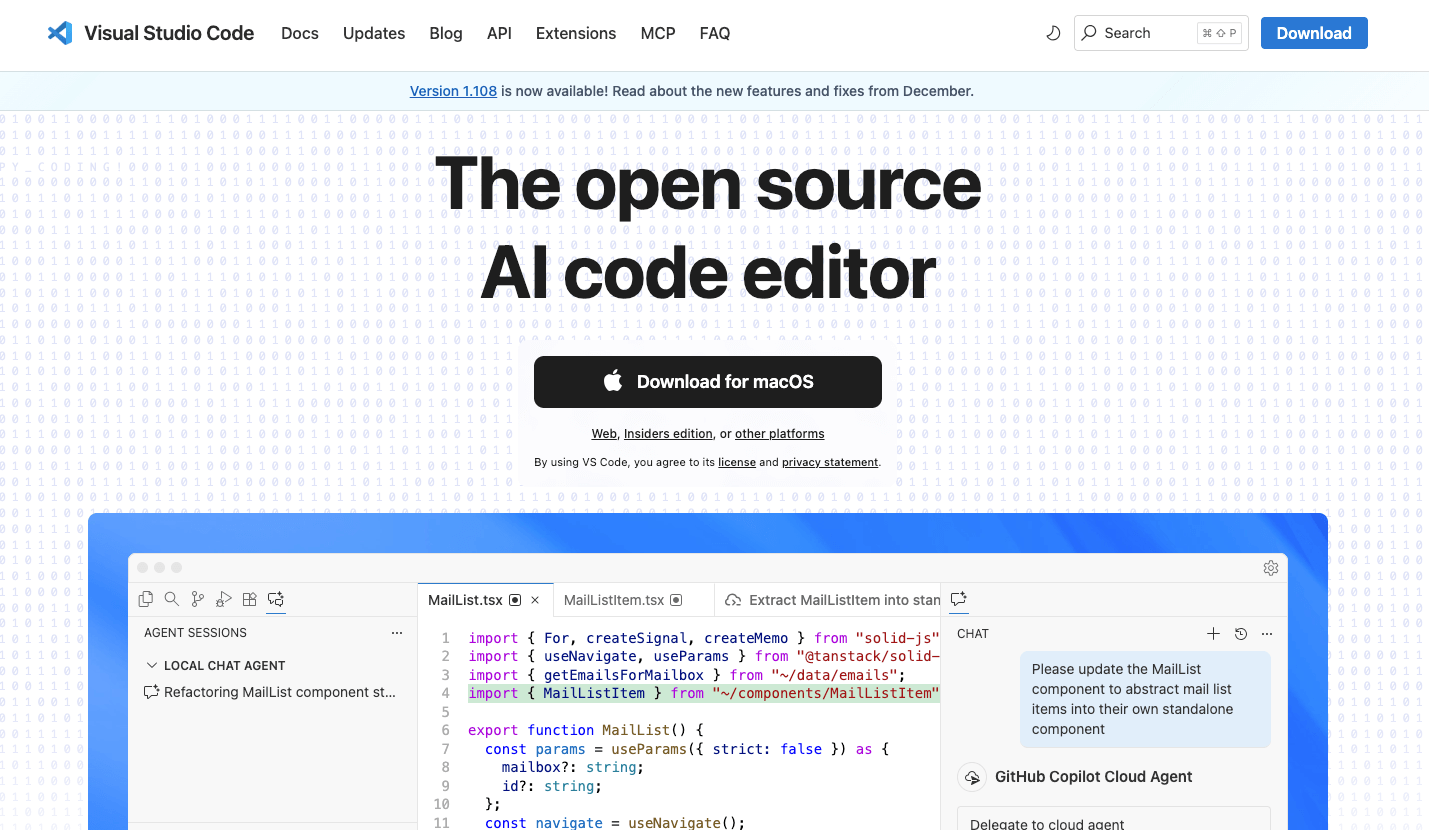The image size is (1429, 830).
Task: Open the Docs menu item
Action: click(x=299, y=33)
